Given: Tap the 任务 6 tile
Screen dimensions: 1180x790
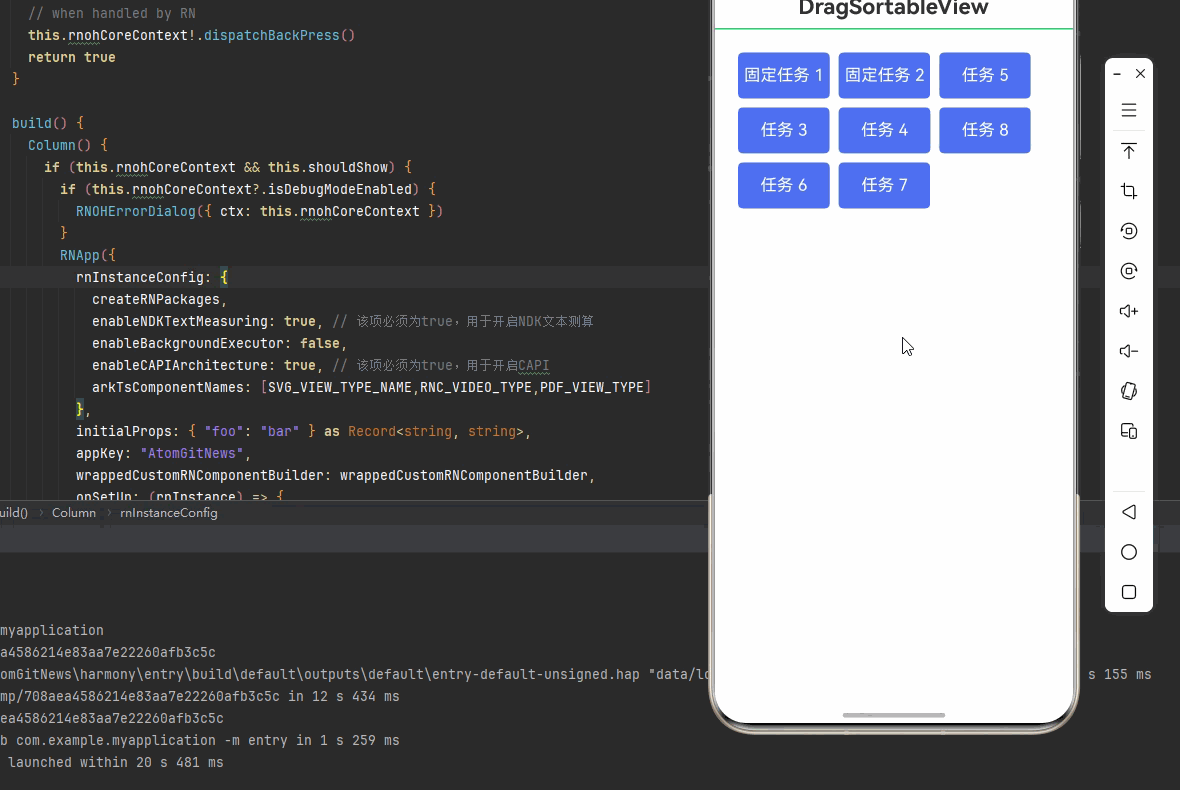Looking at the screenshot, I should [x=783, y=185].
